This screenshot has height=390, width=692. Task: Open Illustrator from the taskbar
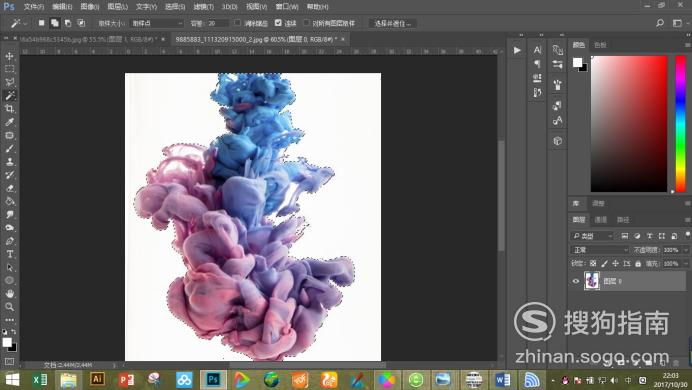(97, 379)
